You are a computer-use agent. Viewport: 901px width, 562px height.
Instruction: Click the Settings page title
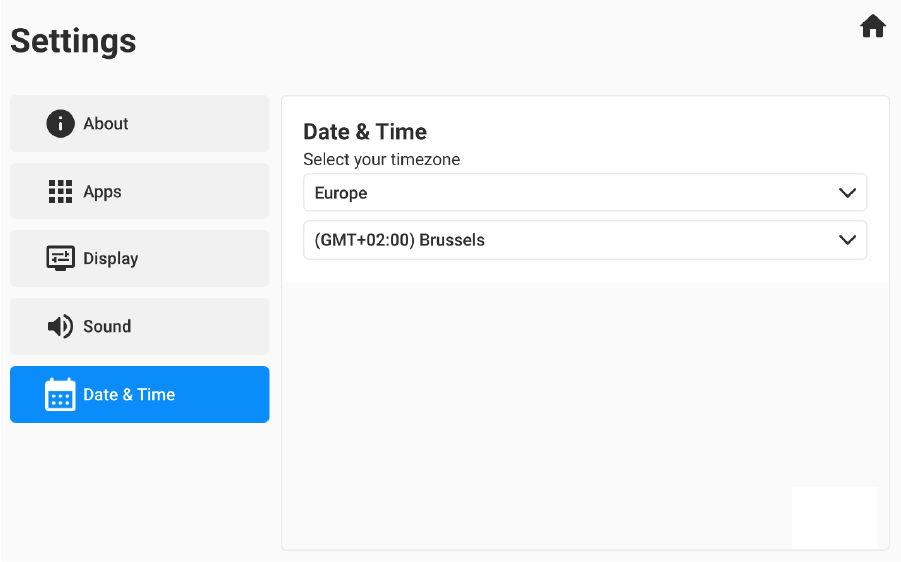[x=73, y=42]
